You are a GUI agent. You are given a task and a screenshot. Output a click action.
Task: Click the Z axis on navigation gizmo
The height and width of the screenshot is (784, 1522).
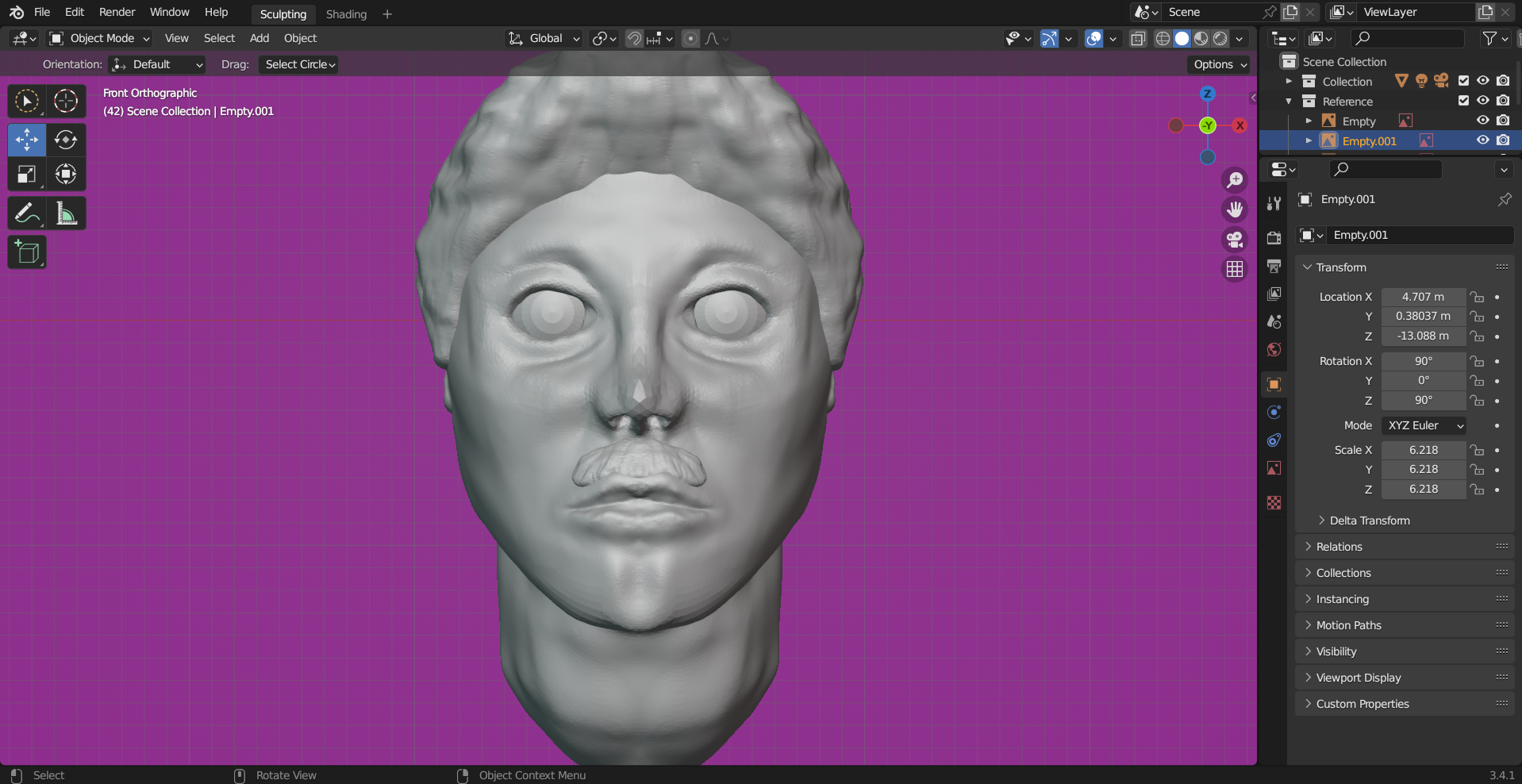coord(1207,94)
